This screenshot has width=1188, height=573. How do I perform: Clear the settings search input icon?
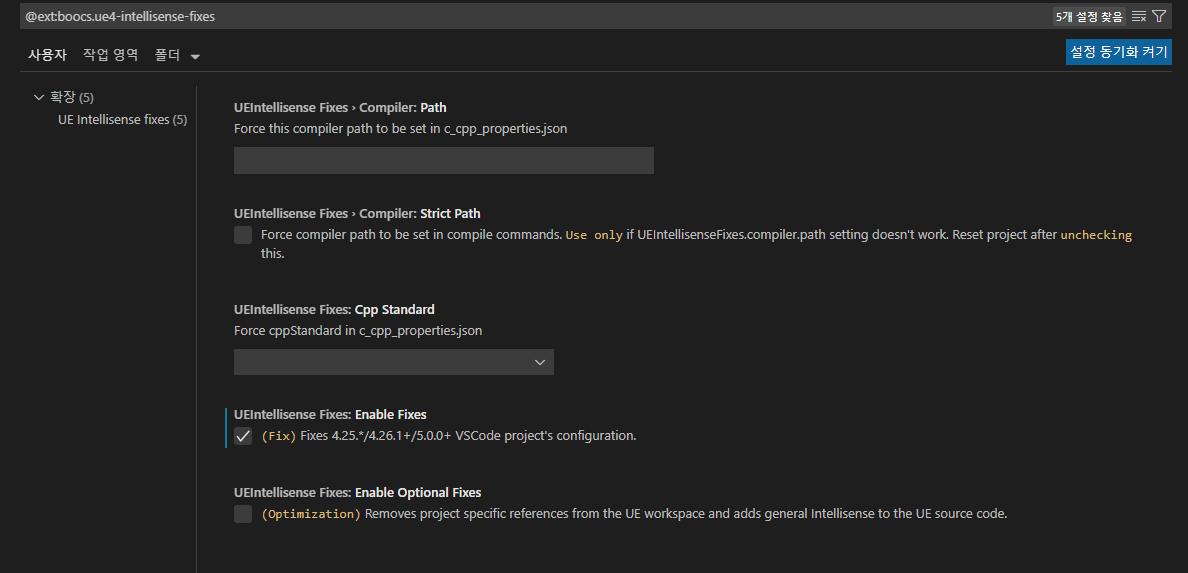coord(1139,16)
